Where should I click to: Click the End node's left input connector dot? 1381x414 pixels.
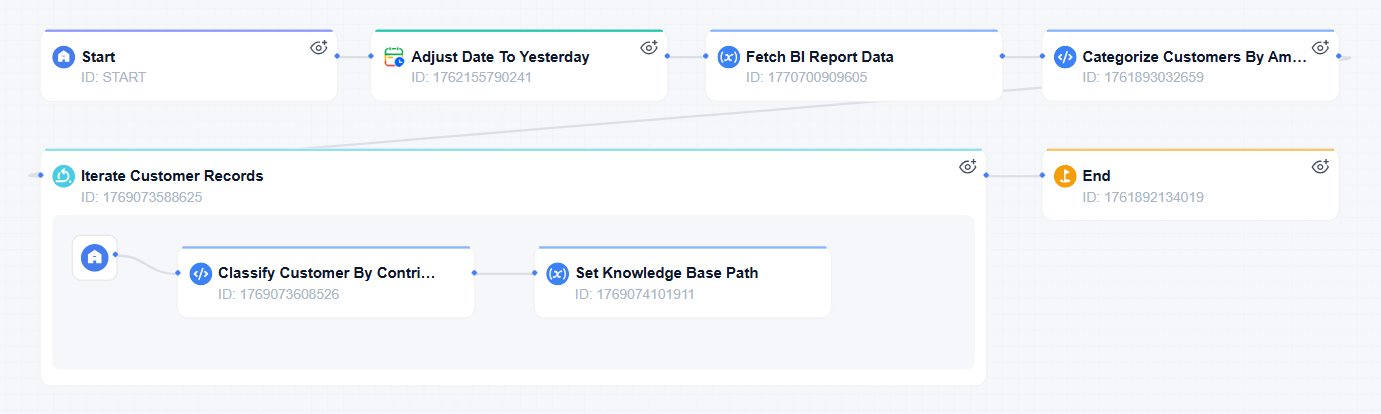[1043, 176]
